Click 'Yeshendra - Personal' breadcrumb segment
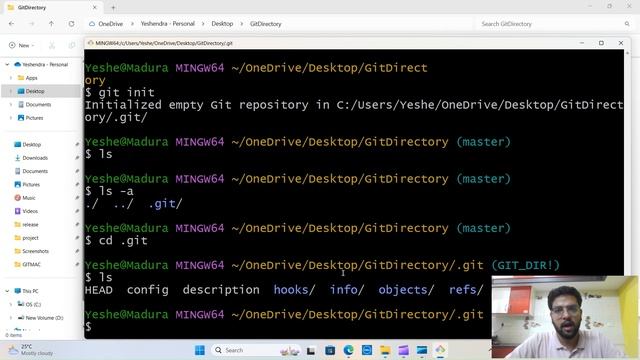 [168, 24]
